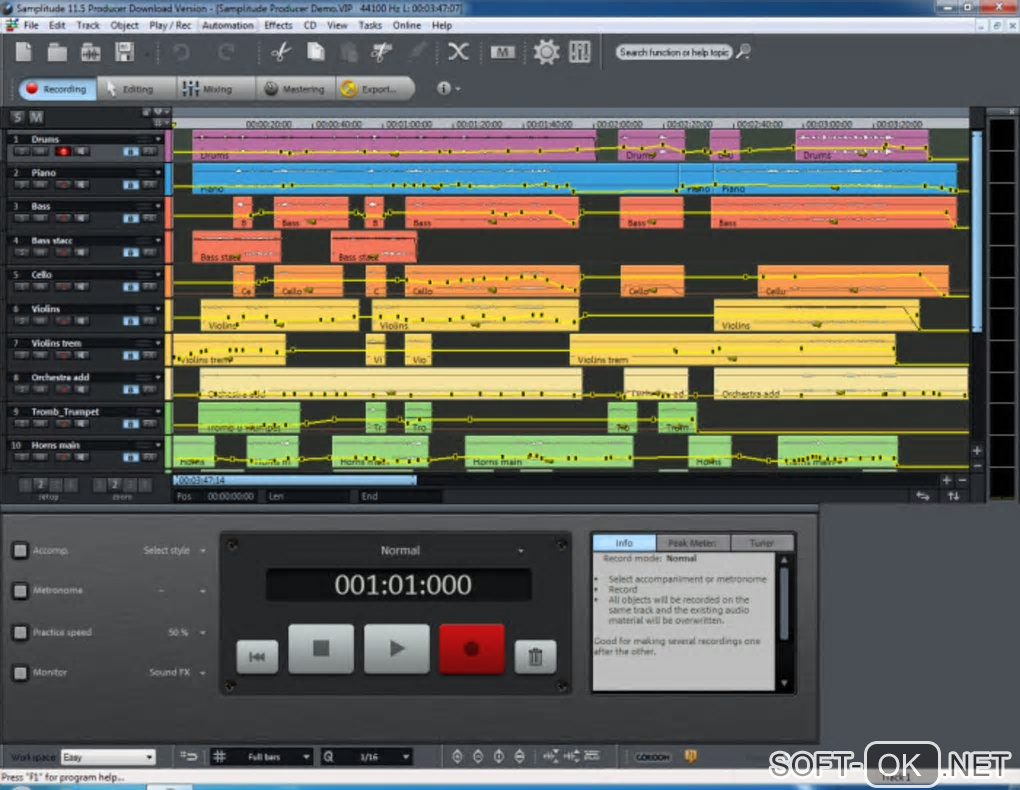1020x790 pixels.
Task: Toggle the record-arm button on the Drums track
Action: coord(63,152)
